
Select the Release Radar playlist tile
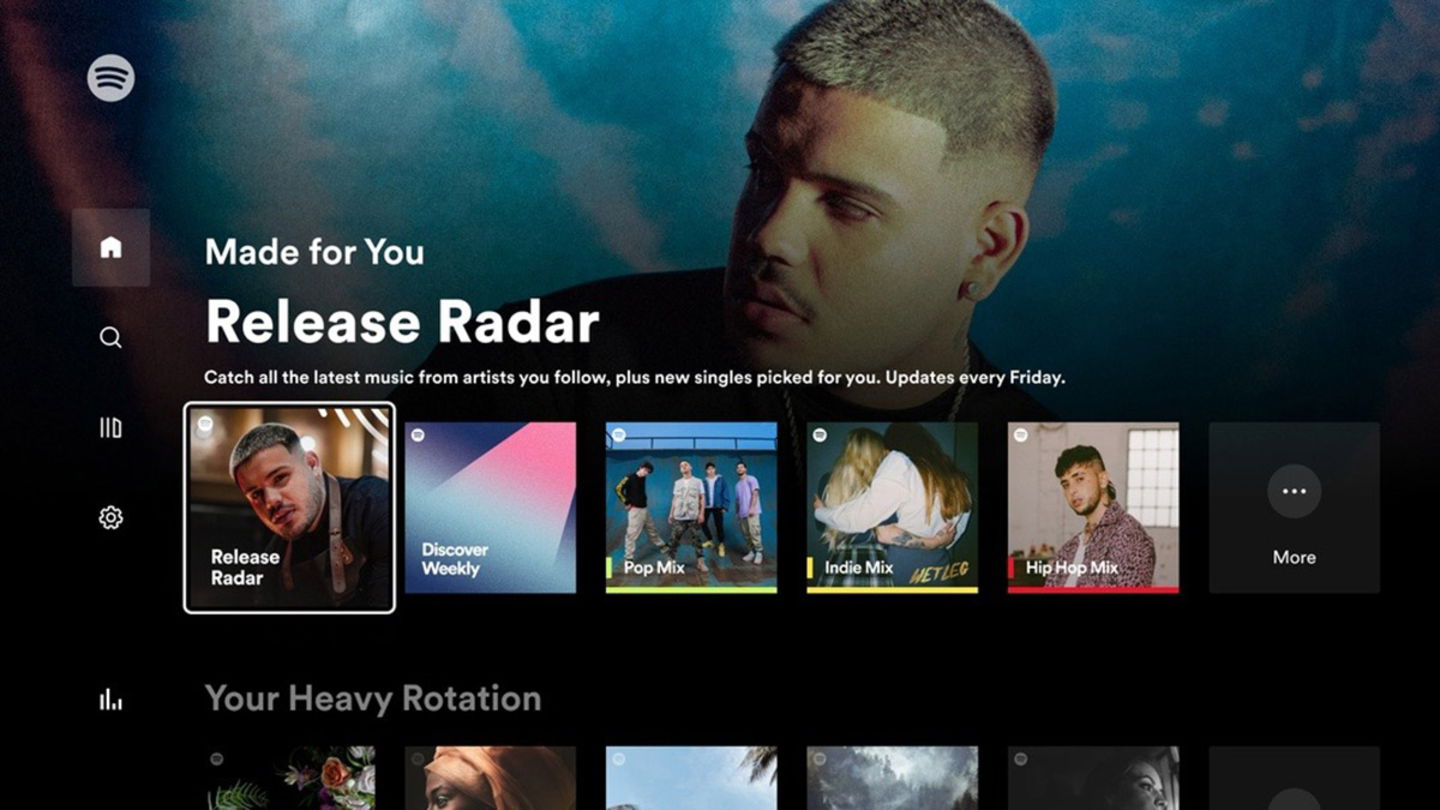pos(290,507)
